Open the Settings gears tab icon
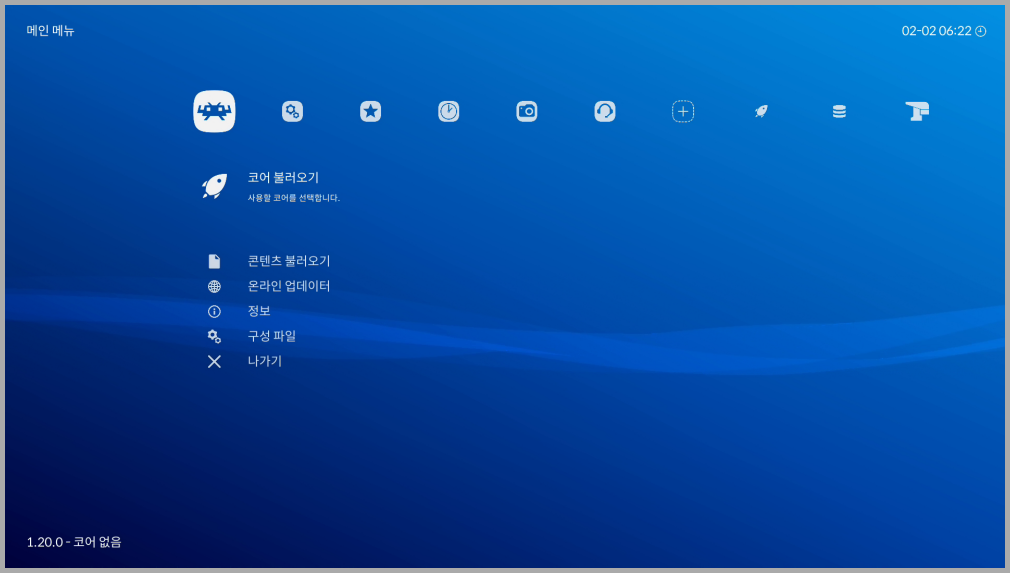This screenshot has width=1010, height=573. tap(292, 111)
